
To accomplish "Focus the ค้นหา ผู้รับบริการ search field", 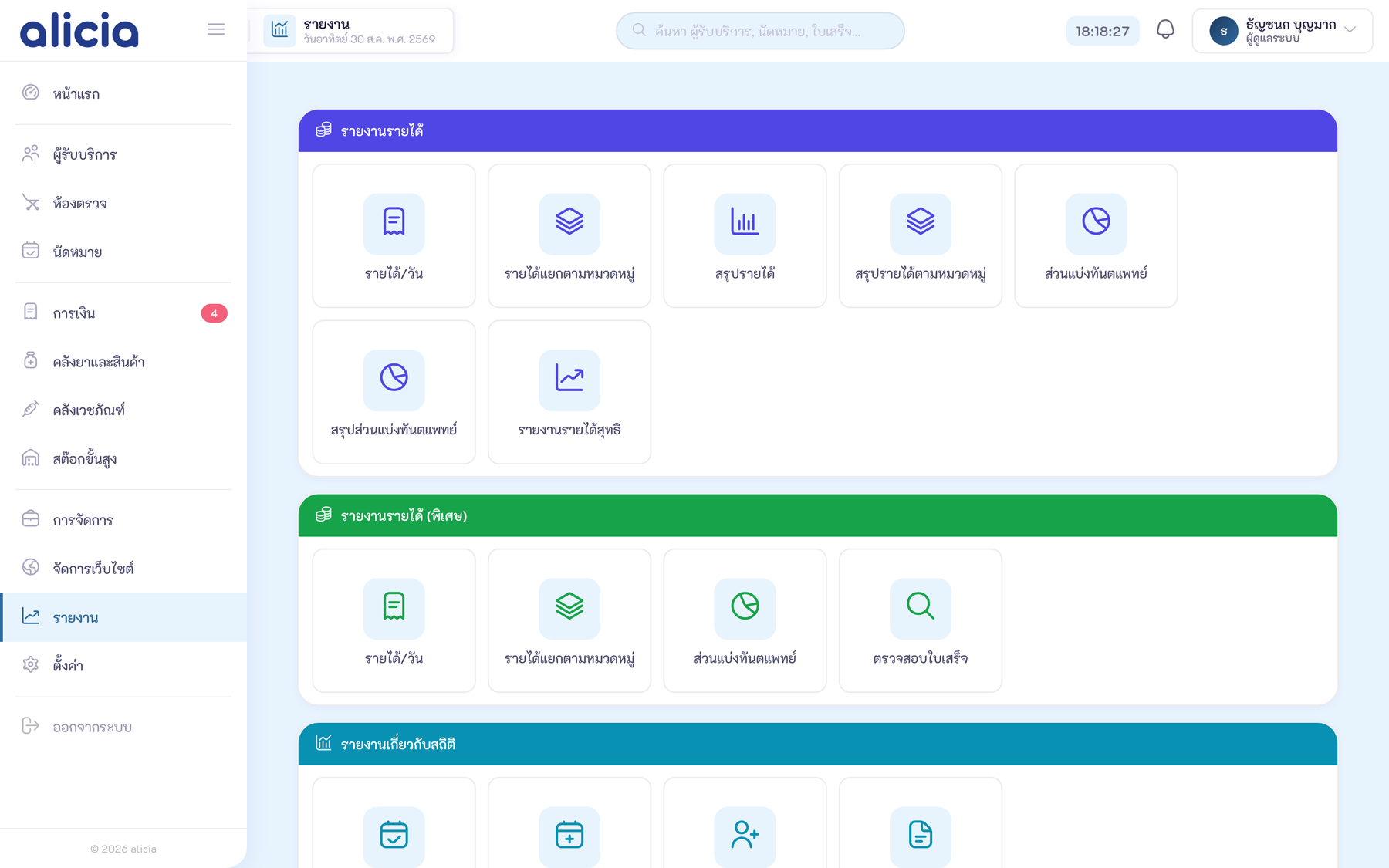I will [760, 31].
